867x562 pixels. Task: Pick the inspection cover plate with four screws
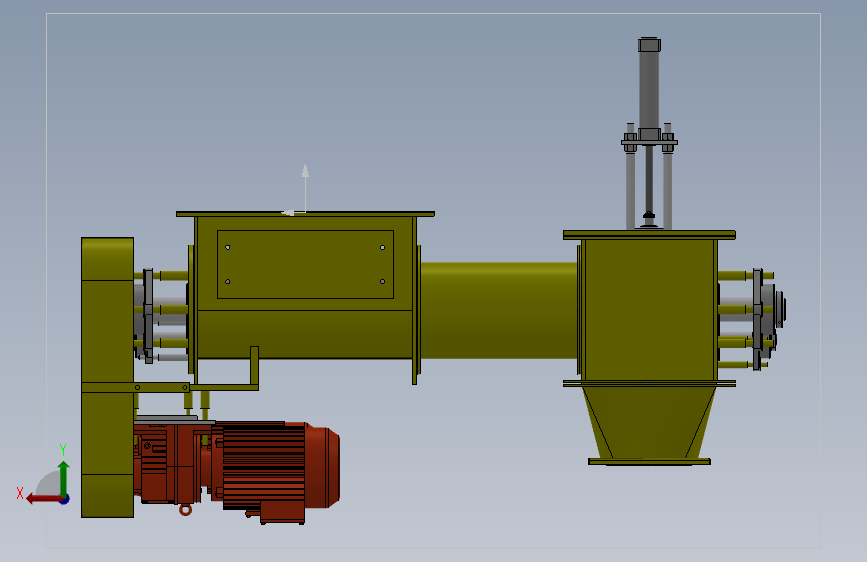coord(305,264)
